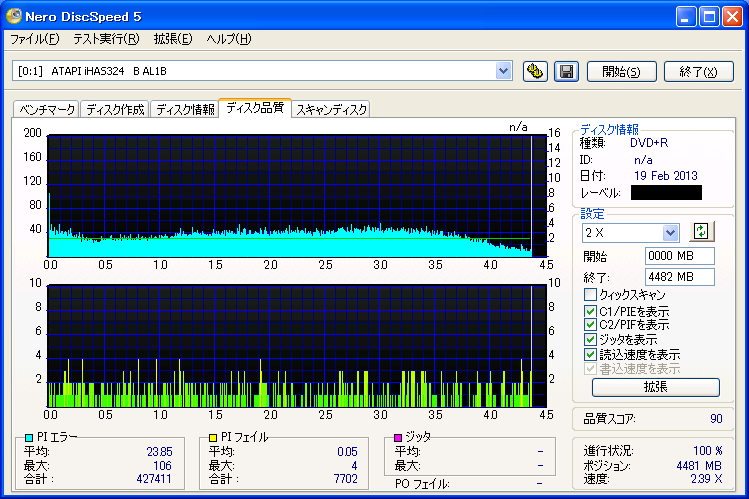
Task: Click the lower PI failure graph area
Action: click(x=297, y=346)
